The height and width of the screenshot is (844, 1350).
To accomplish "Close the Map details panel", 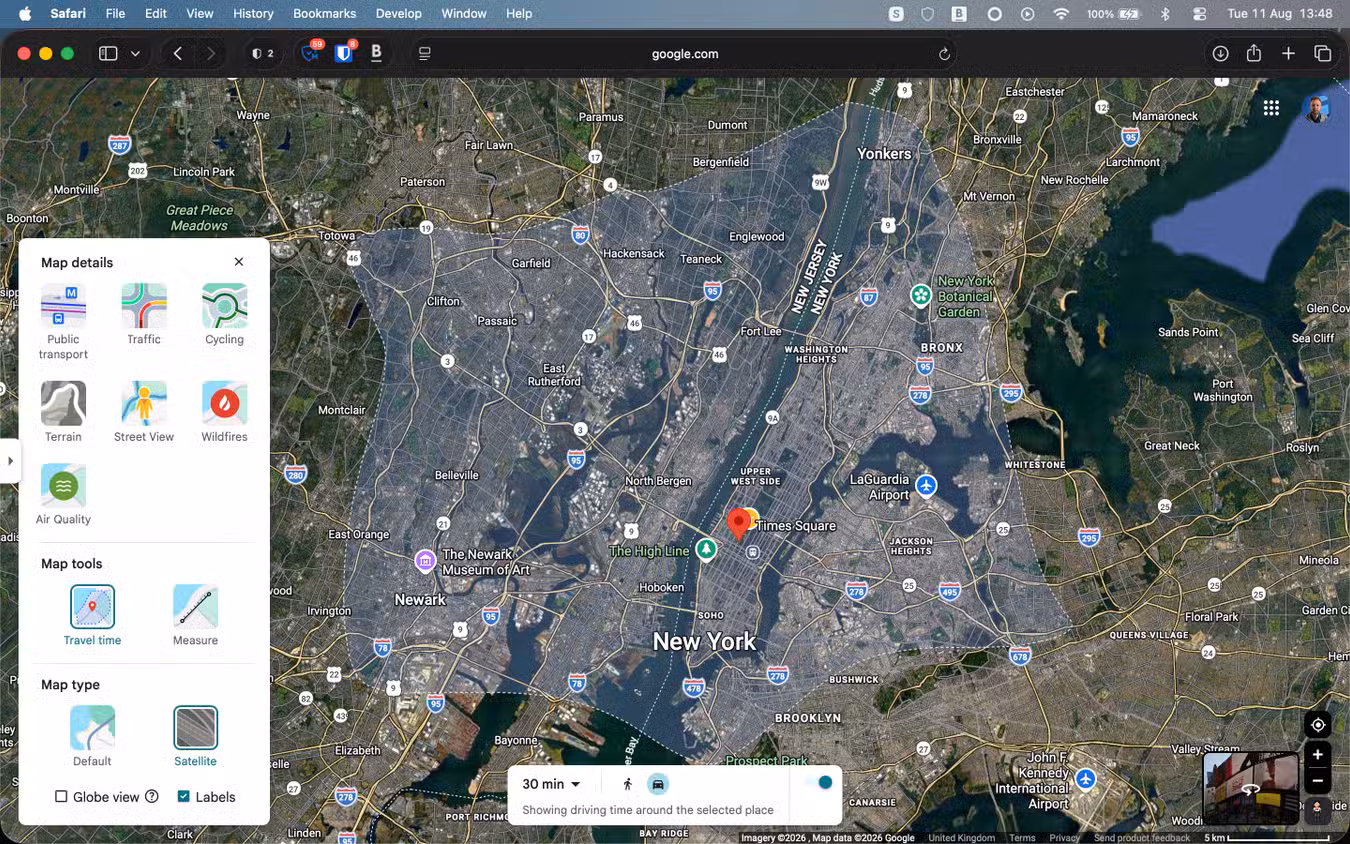I will (239, 262).
